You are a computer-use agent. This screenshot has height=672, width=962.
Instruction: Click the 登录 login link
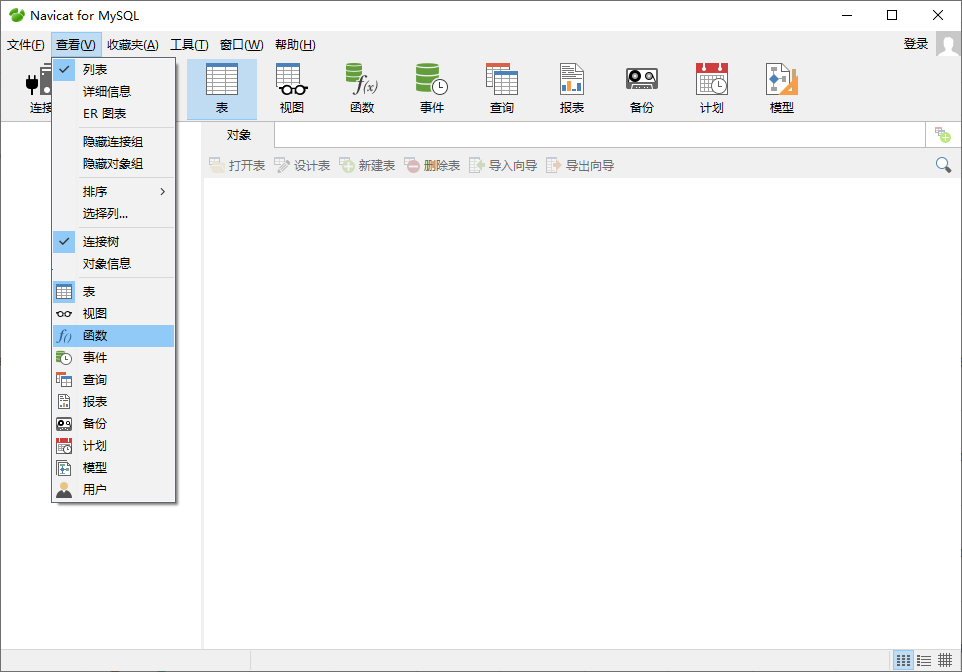[915, 44]
